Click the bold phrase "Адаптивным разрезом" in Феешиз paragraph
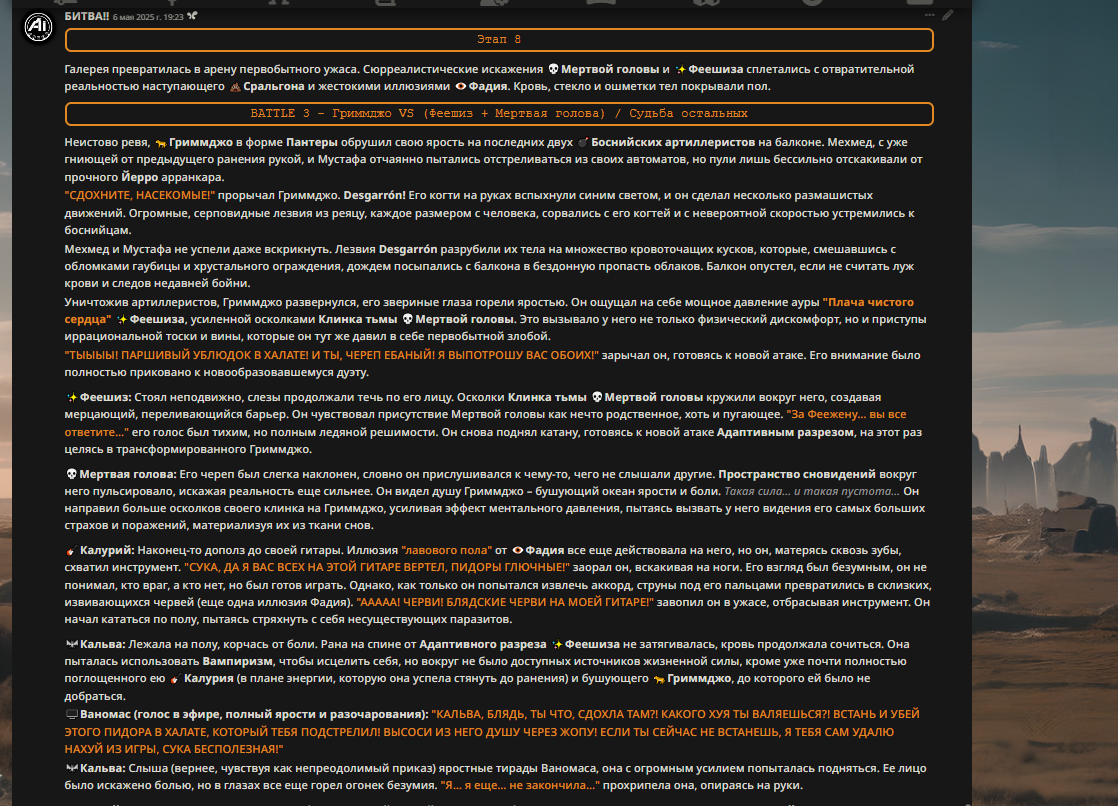Screen dimensions: 1118x806 click(785, 432)
